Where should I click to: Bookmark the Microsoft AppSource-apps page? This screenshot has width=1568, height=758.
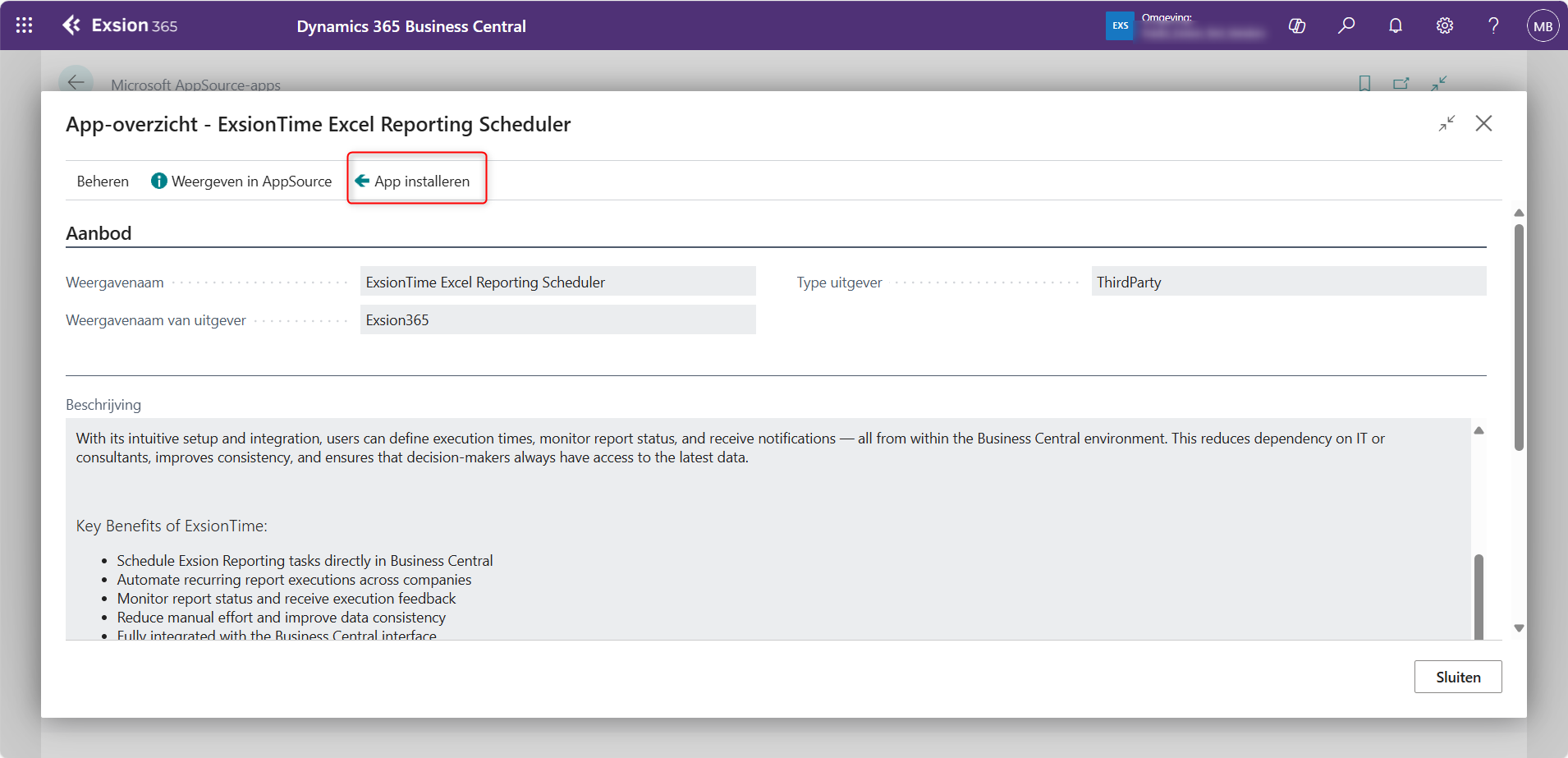(1364, 83)
